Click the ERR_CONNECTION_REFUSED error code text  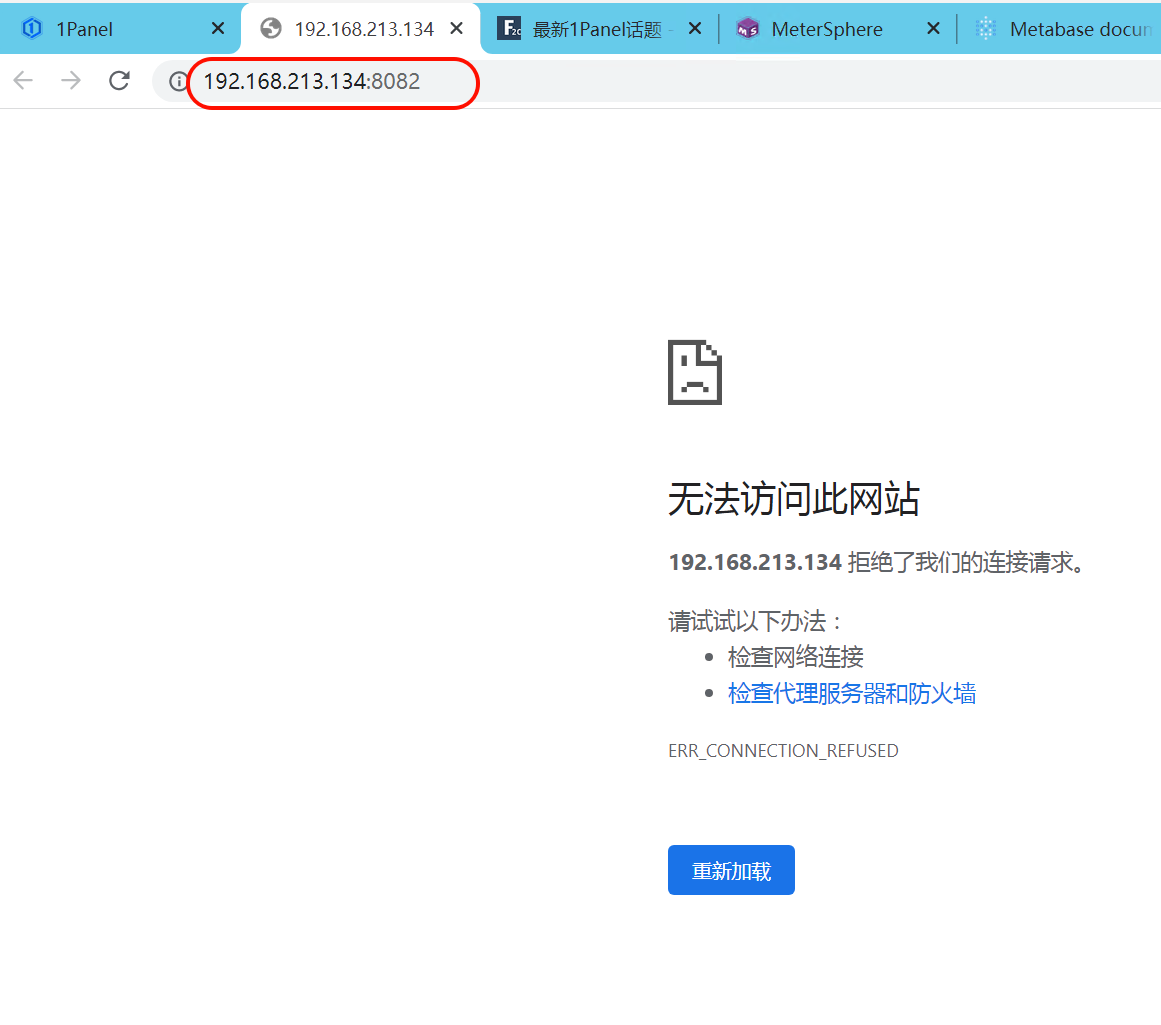click(783, 750)
